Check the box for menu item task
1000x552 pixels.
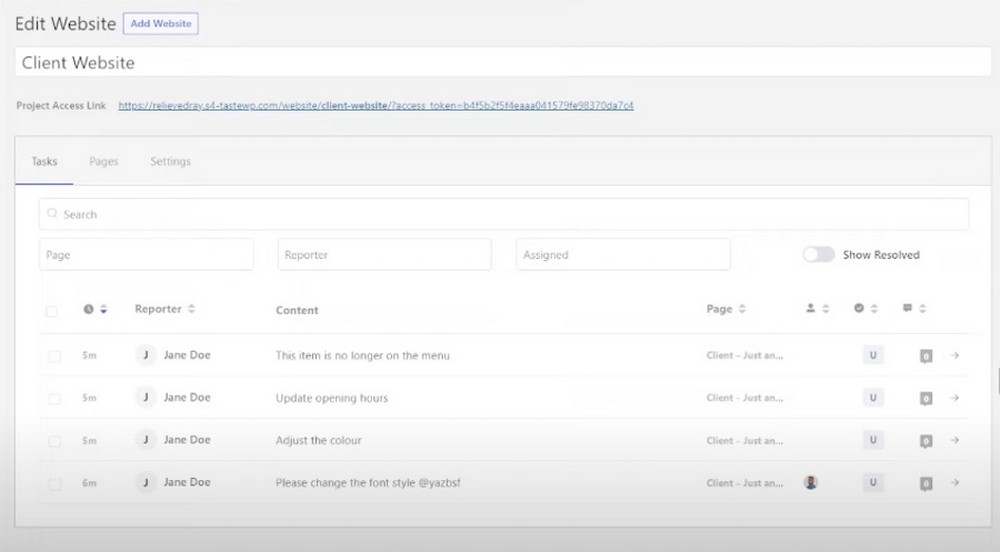pos(55,356)
